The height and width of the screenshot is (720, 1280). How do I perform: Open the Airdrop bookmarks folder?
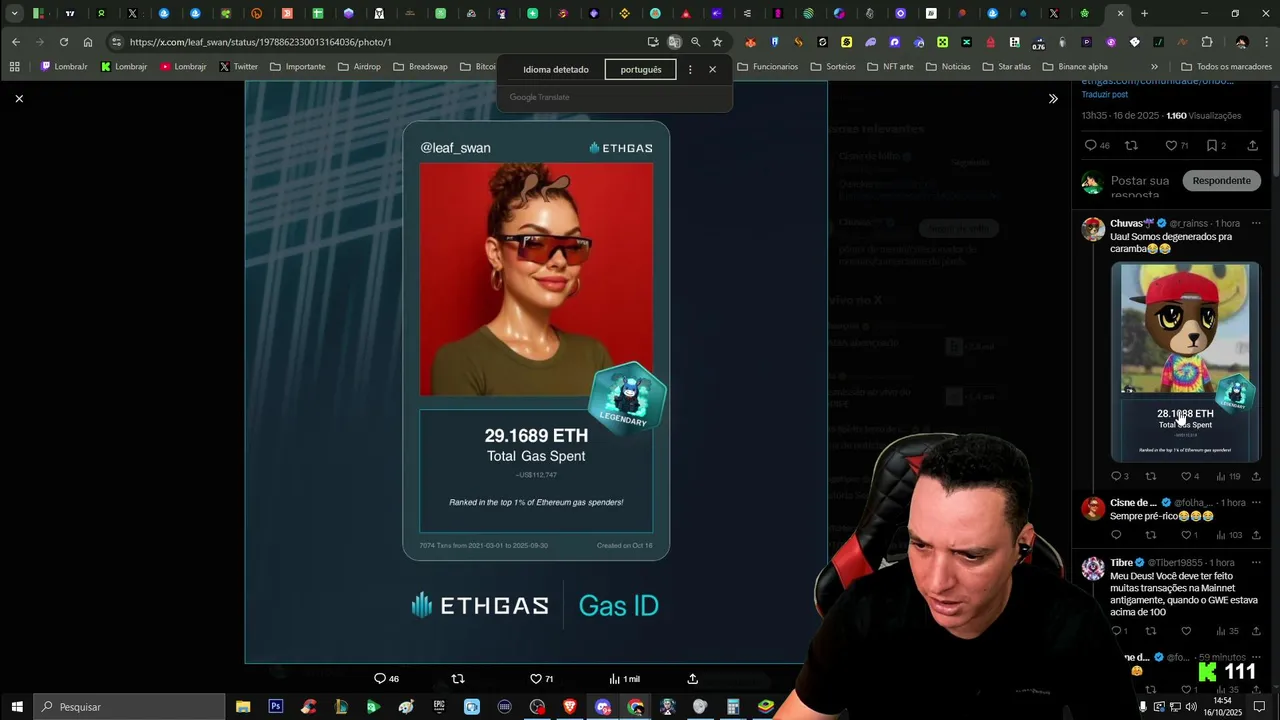click(359, 67)
